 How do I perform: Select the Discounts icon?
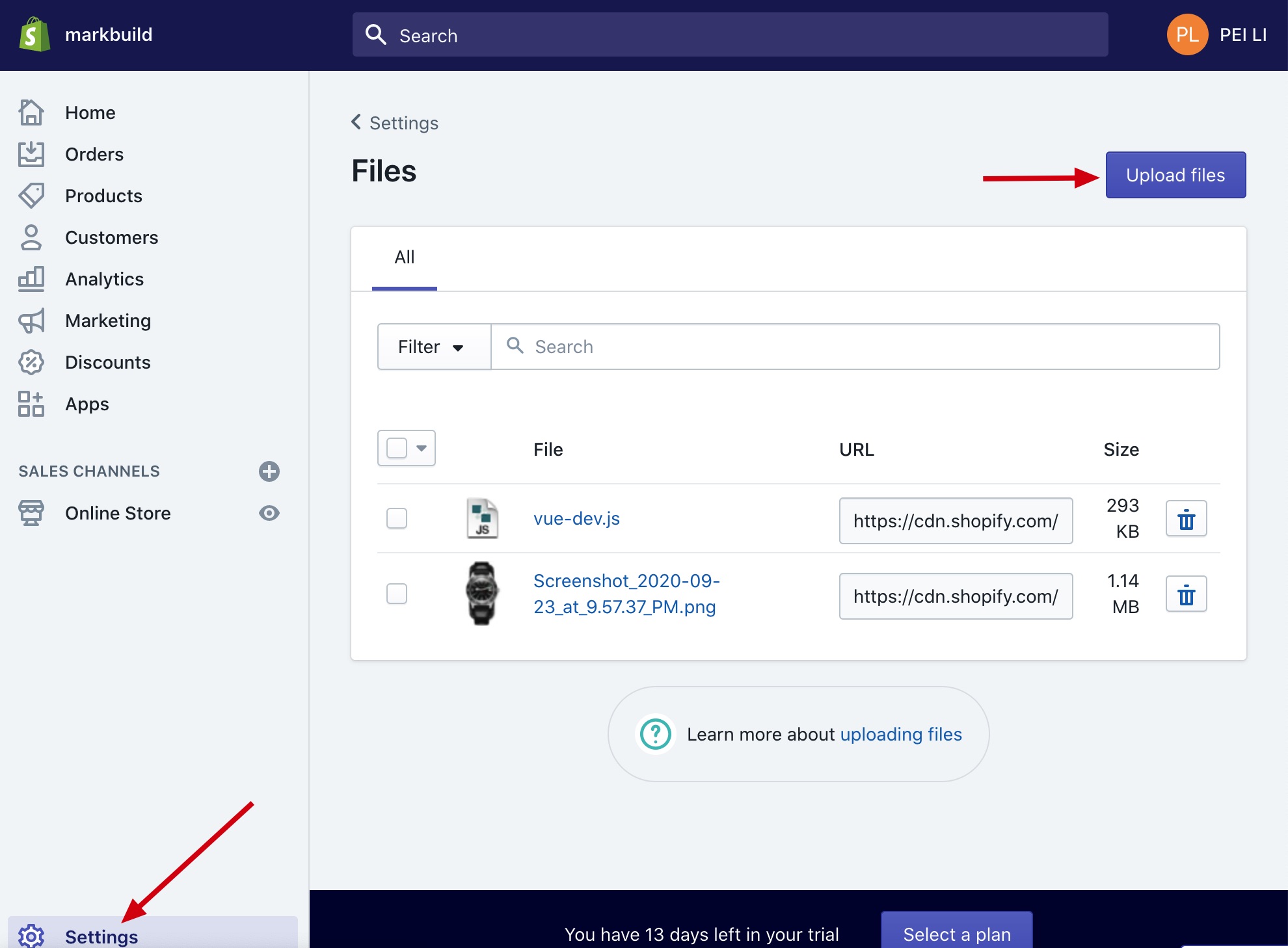click(31, 362)
